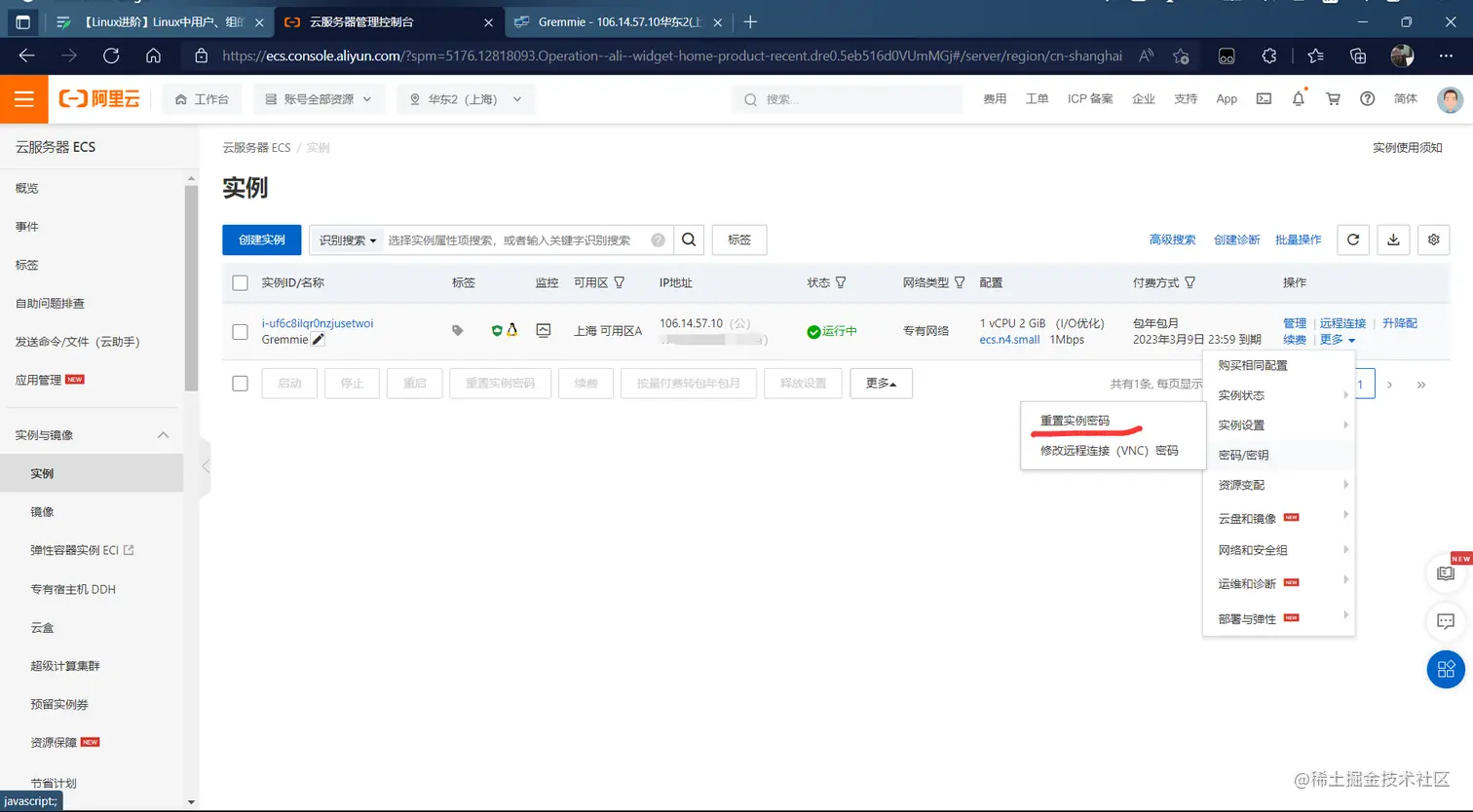Open the bottom More batch-actions dropdown
1473x812 pixels.
(x=881, y=384)
